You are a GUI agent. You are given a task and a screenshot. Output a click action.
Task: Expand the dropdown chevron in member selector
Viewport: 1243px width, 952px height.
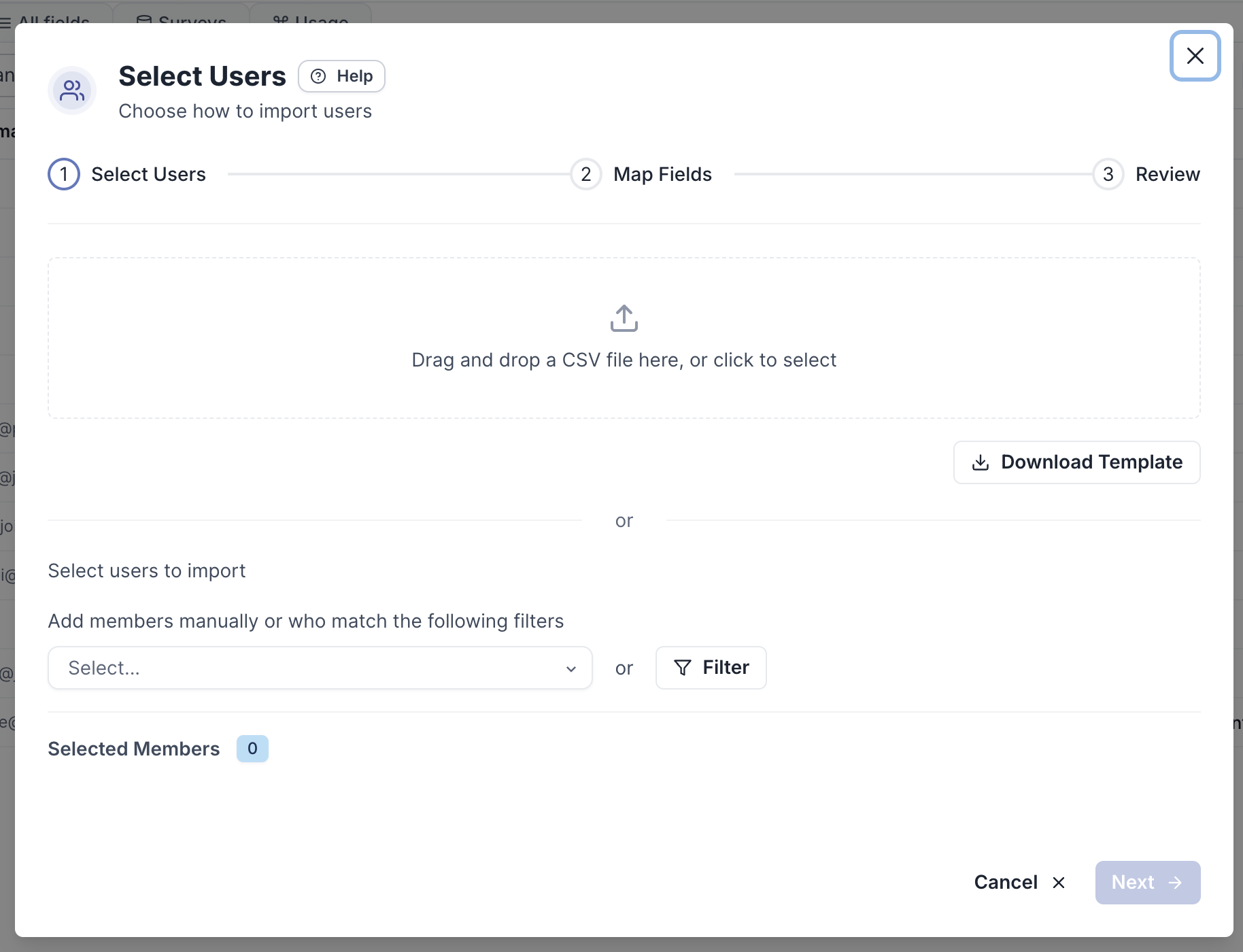571,669
